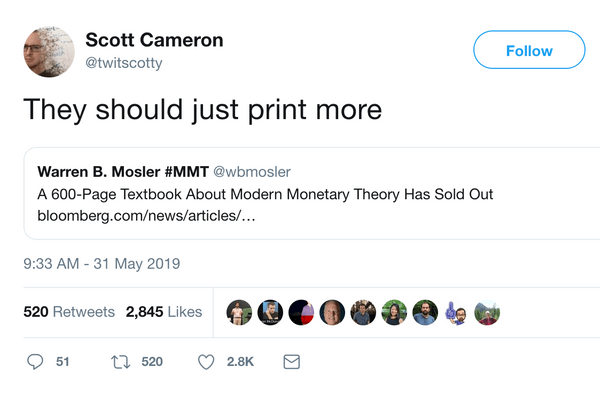Click the first liker avatar in the row
Screen dimensions: 600x400
tap(240, 313)
